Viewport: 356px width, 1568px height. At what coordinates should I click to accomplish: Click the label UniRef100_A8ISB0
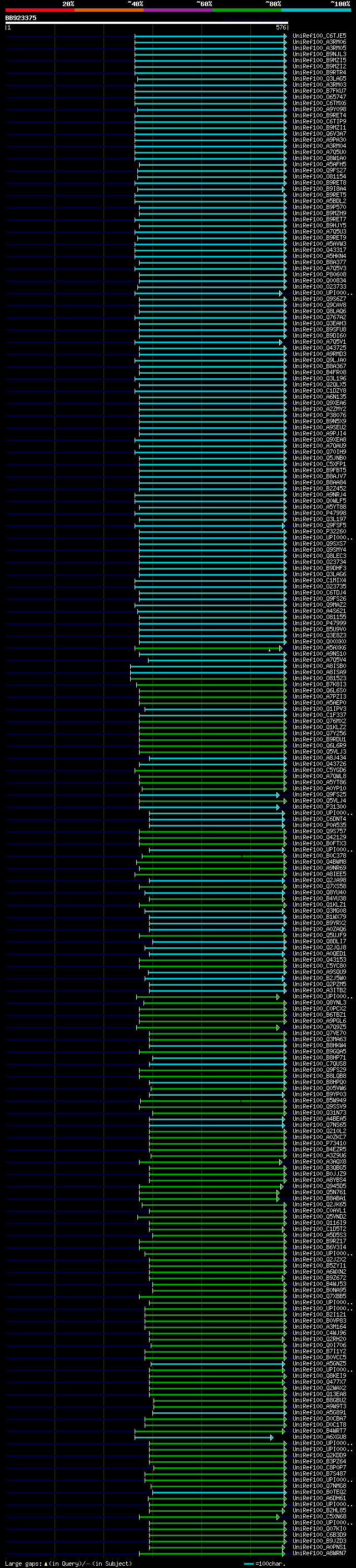pyautogui.click(x=319, y=666)
